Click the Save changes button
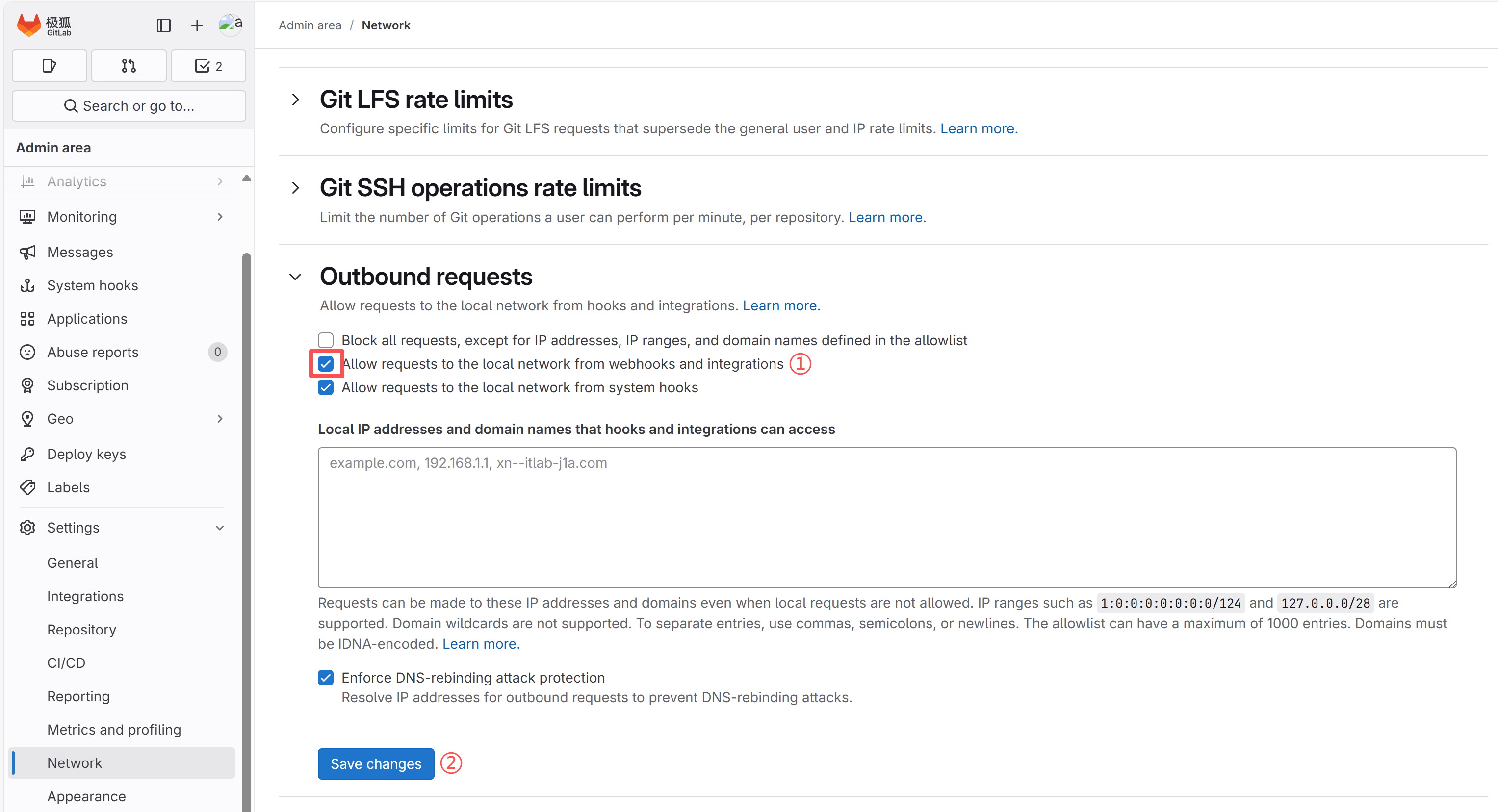Image resolution: width=1498 pixels, height=812 pixels. pos(376,764)
